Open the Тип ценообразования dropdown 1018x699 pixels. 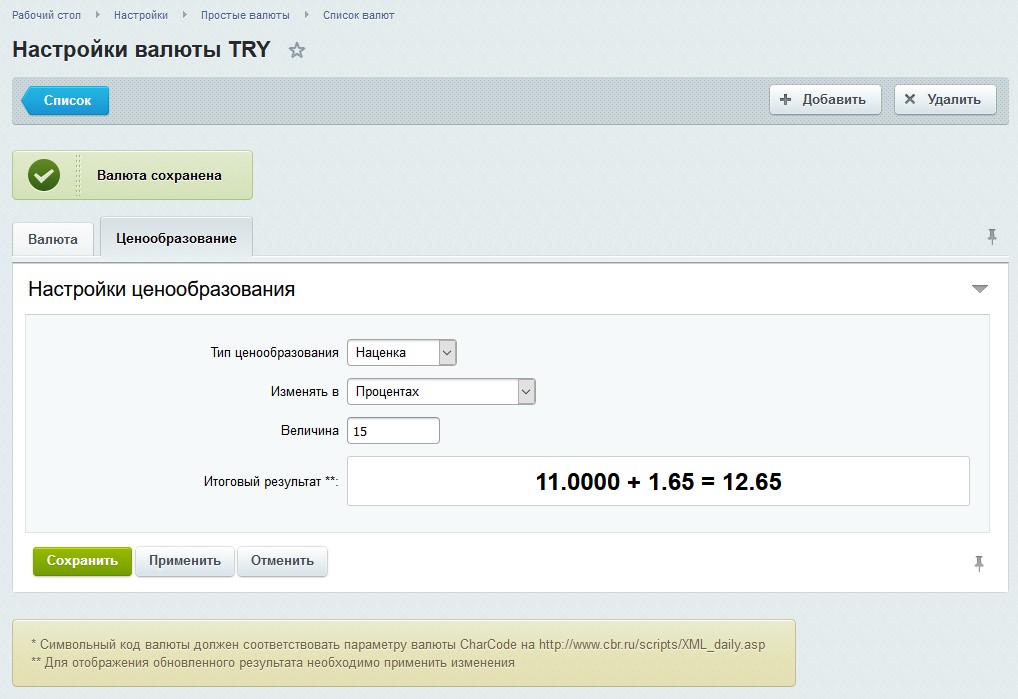pyautogui.click(x=402, y=352)
